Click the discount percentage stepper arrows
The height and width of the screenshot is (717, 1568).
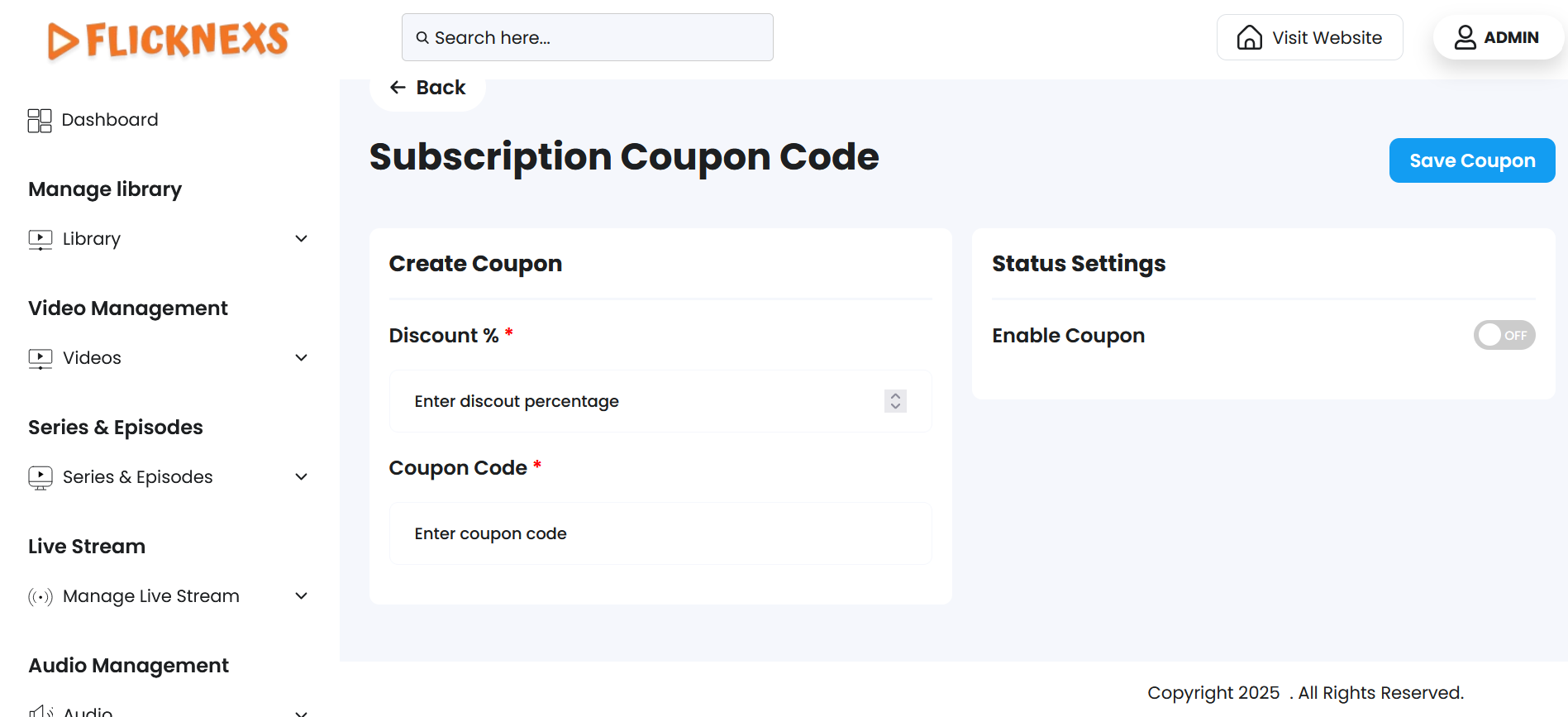coord(895,401)
